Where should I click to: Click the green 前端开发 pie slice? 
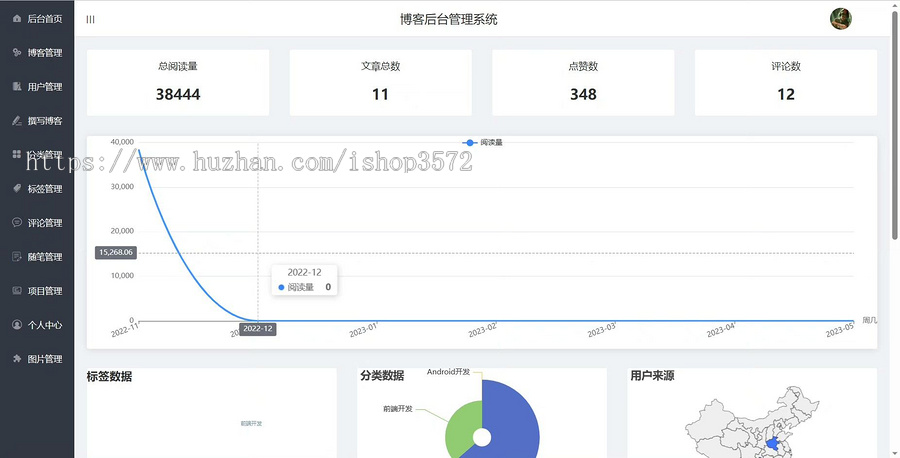pyautogui.click(x=462, y=424)
